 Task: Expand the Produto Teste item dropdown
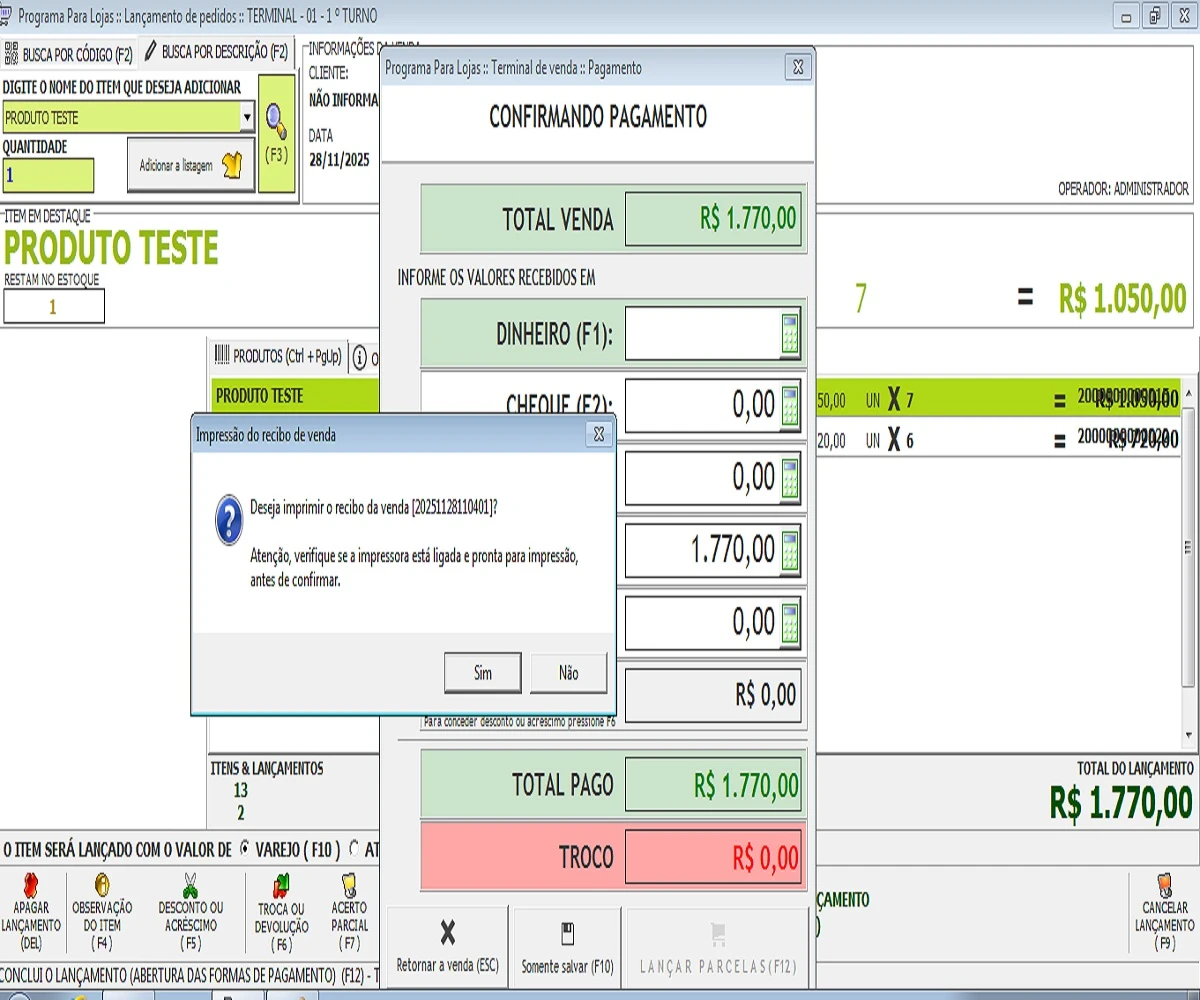point(247,118)
